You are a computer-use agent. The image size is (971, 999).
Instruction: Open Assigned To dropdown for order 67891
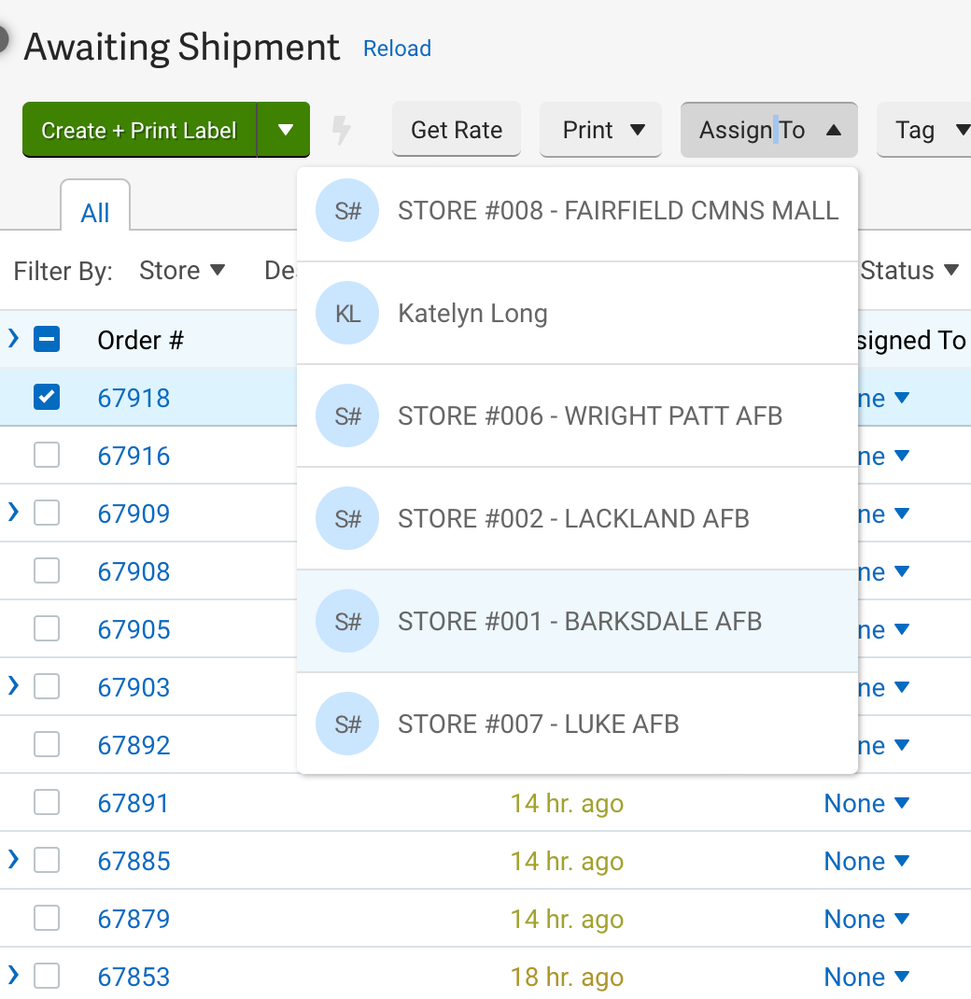click(x=866, y=804)
